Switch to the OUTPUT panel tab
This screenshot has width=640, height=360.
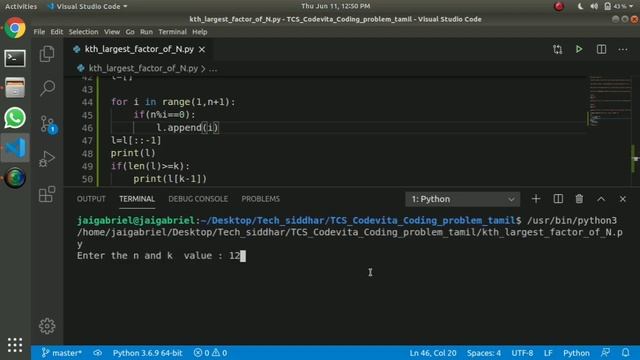pyautogui.click(x=91, y=199)
